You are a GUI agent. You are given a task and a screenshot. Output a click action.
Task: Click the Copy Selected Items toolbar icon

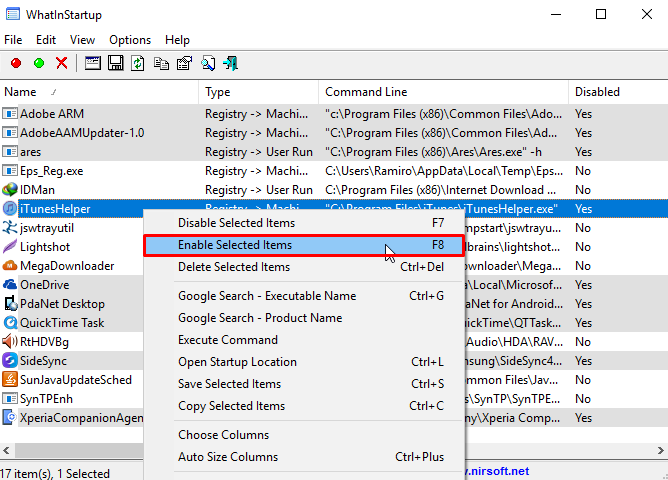coord(161,64)
